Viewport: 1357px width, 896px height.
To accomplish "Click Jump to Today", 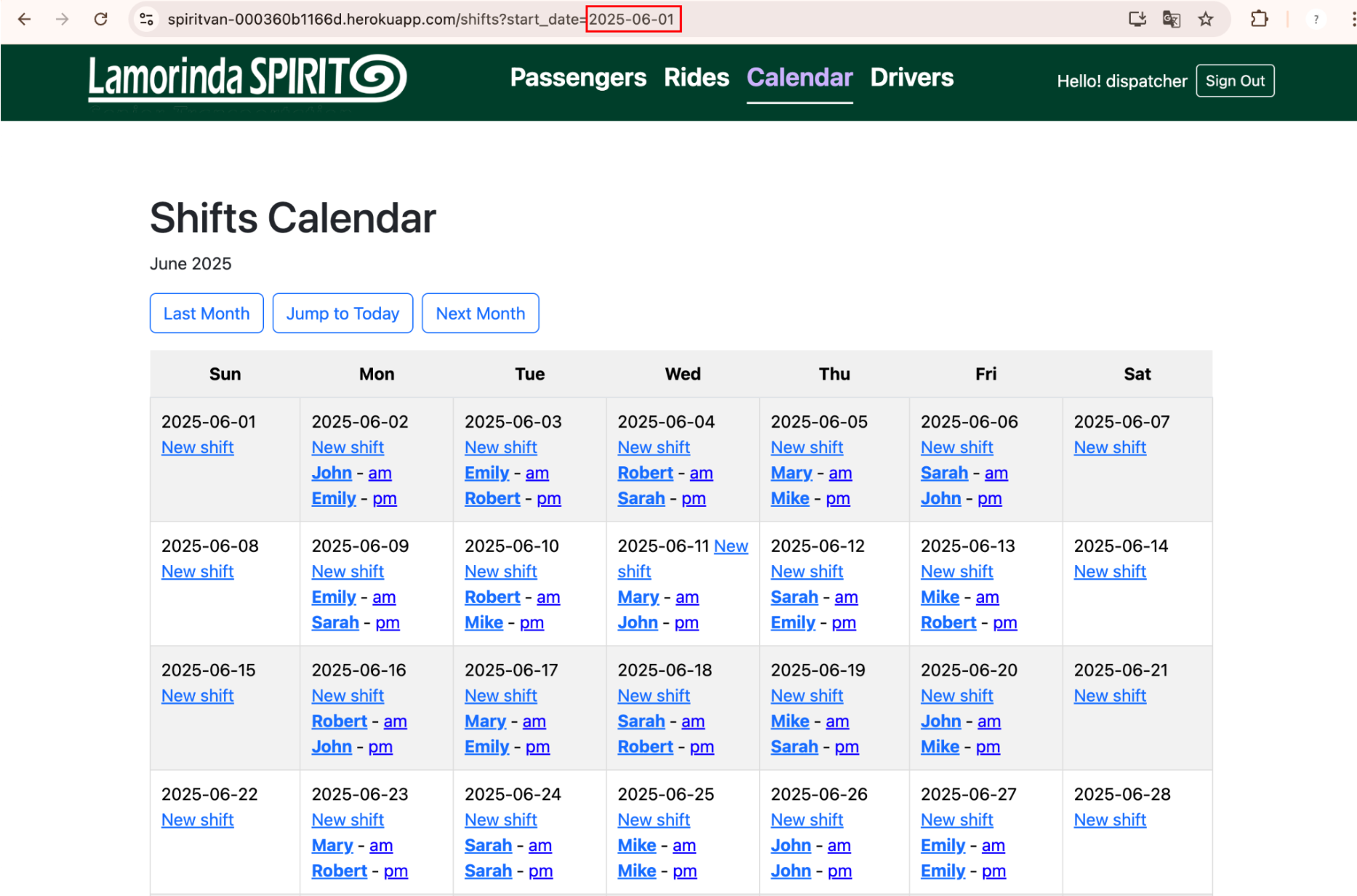I will (x=343, y=313).
